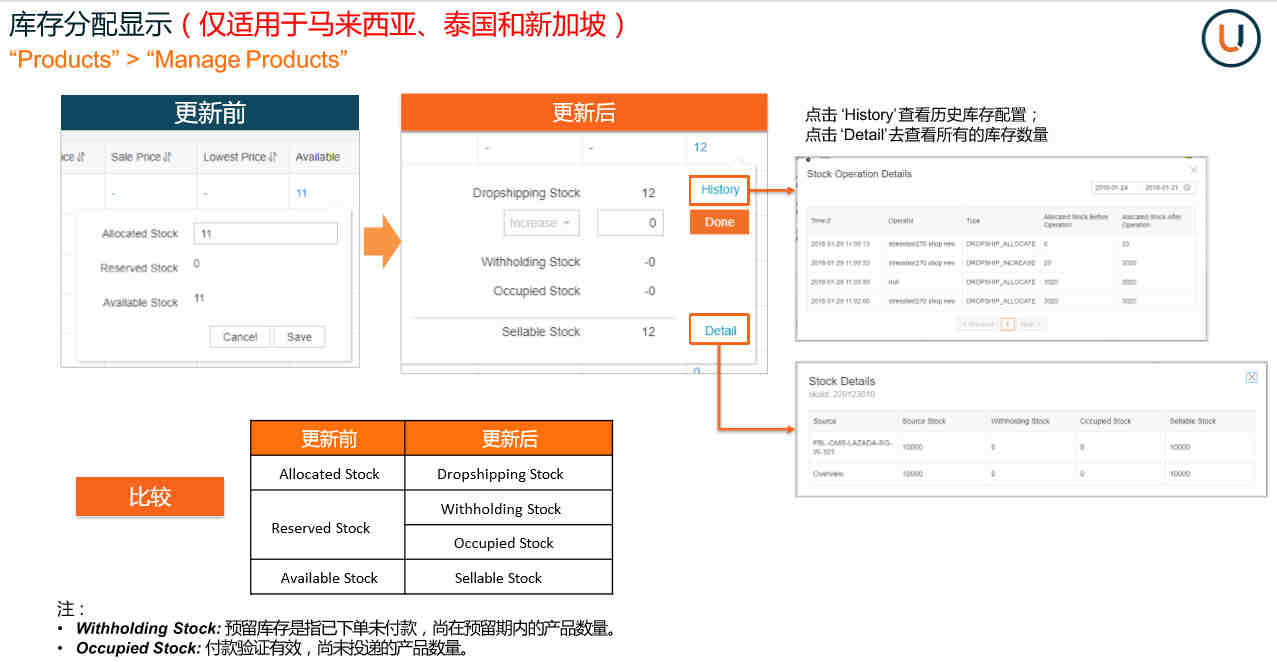
Task: Close the Stock Details popup
Action: coord(1251,377)
